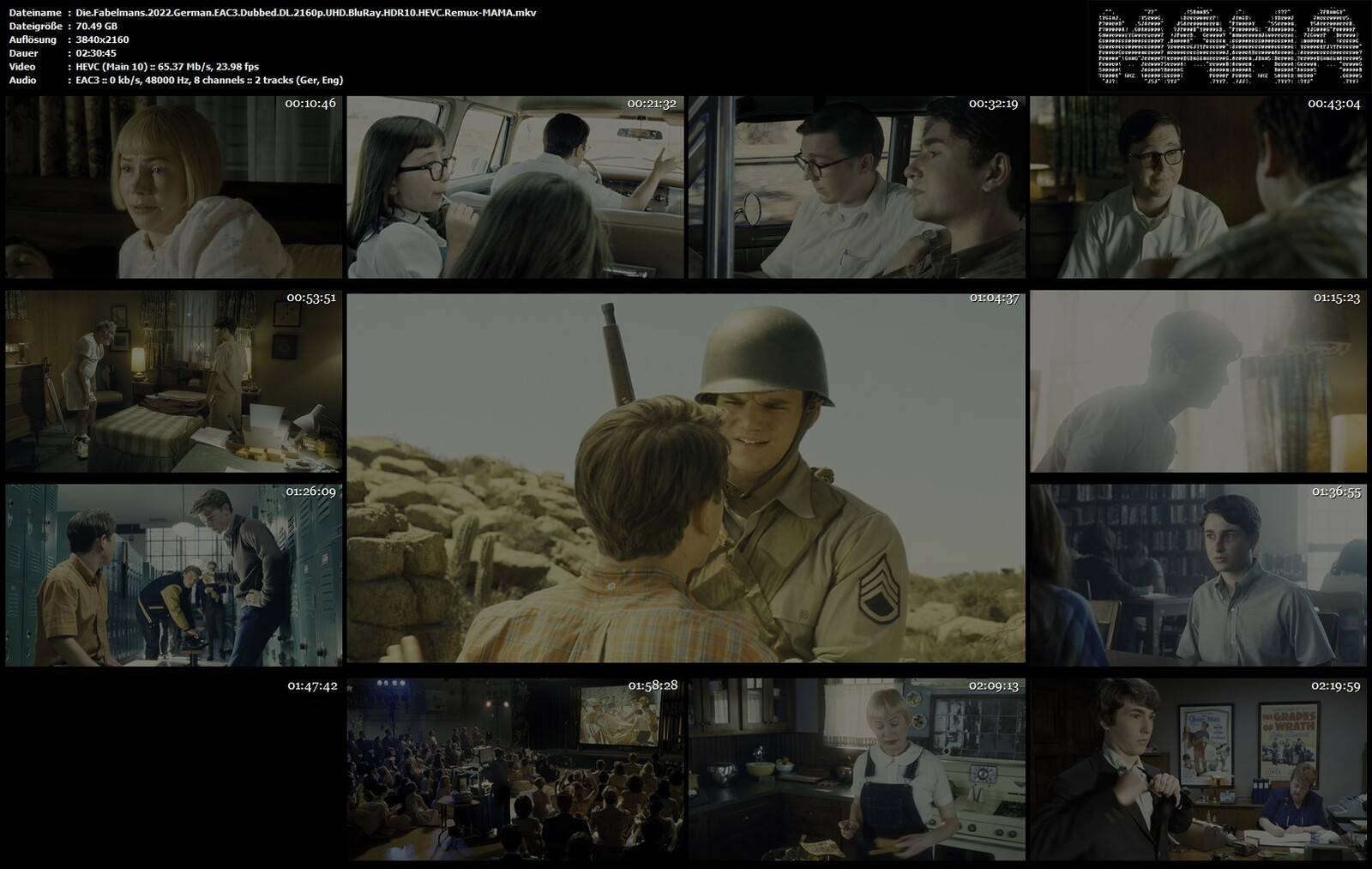
Task: Click the 00:32:19 timestamp text
Action: (x=994, y=104)
